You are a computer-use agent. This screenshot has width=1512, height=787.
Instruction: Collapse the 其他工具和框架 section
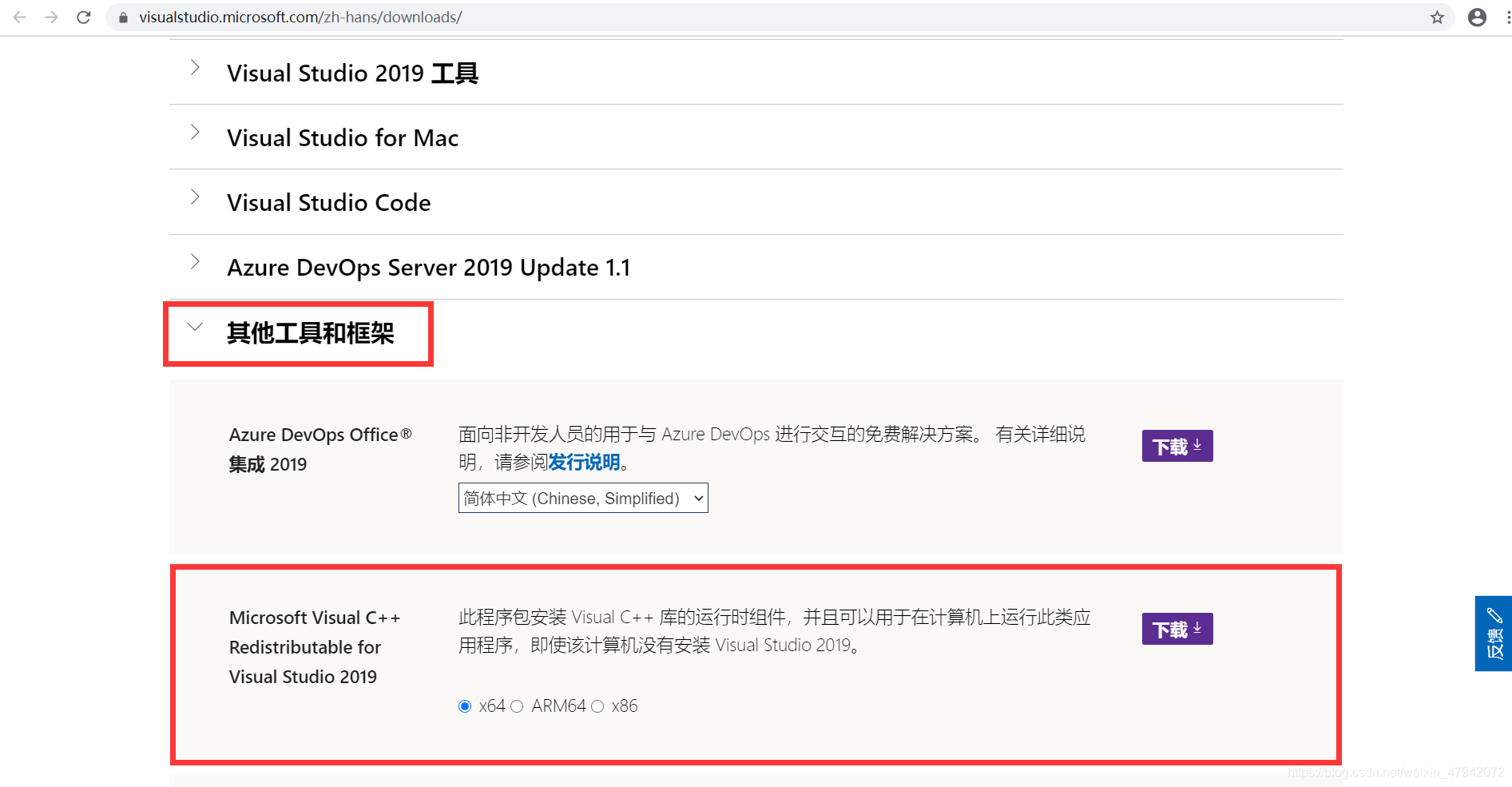(298, 333)
